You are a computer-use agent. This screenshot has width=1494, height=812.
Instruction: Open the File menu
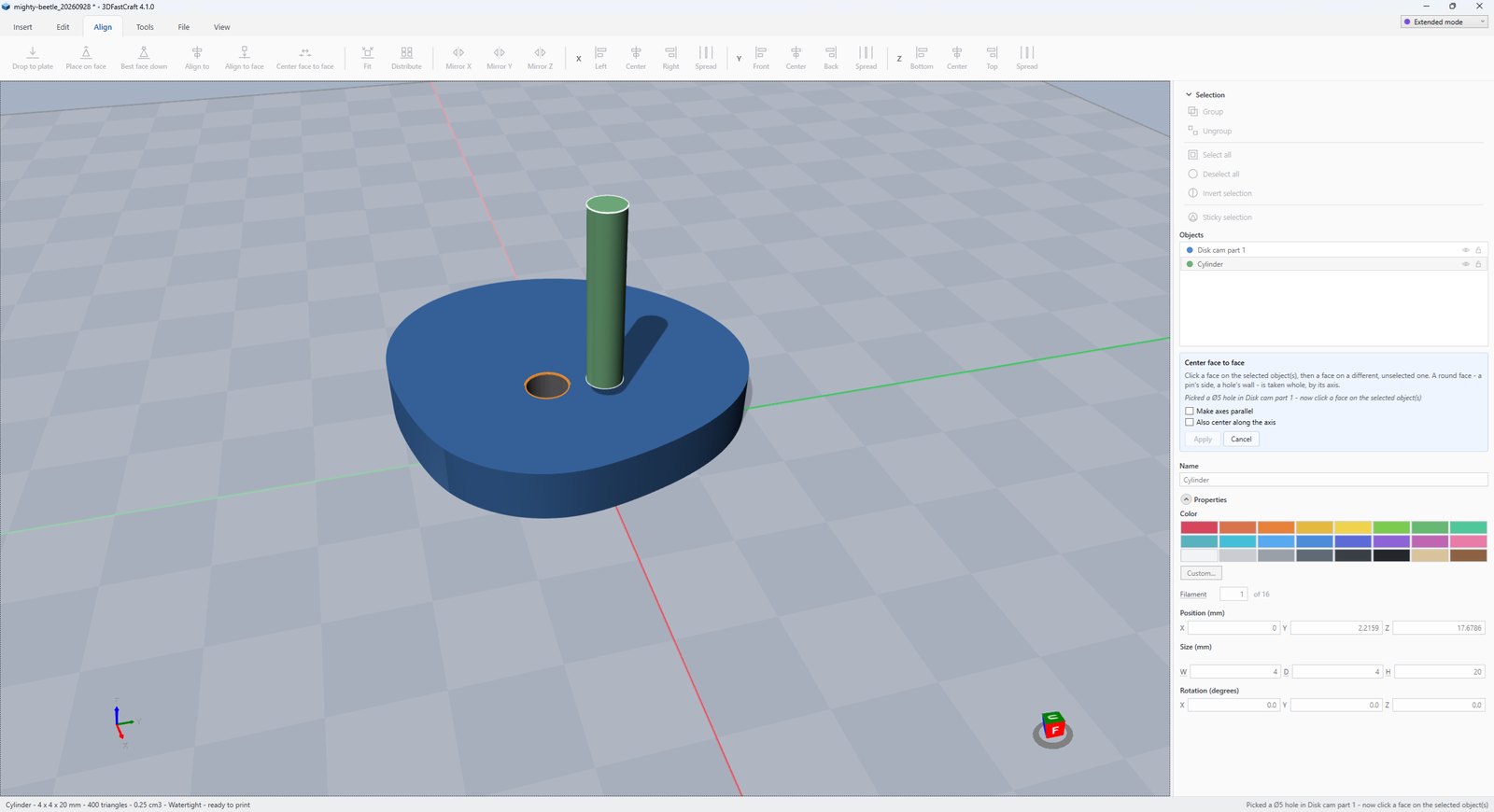pyautogui.click(x=184, y=27)
